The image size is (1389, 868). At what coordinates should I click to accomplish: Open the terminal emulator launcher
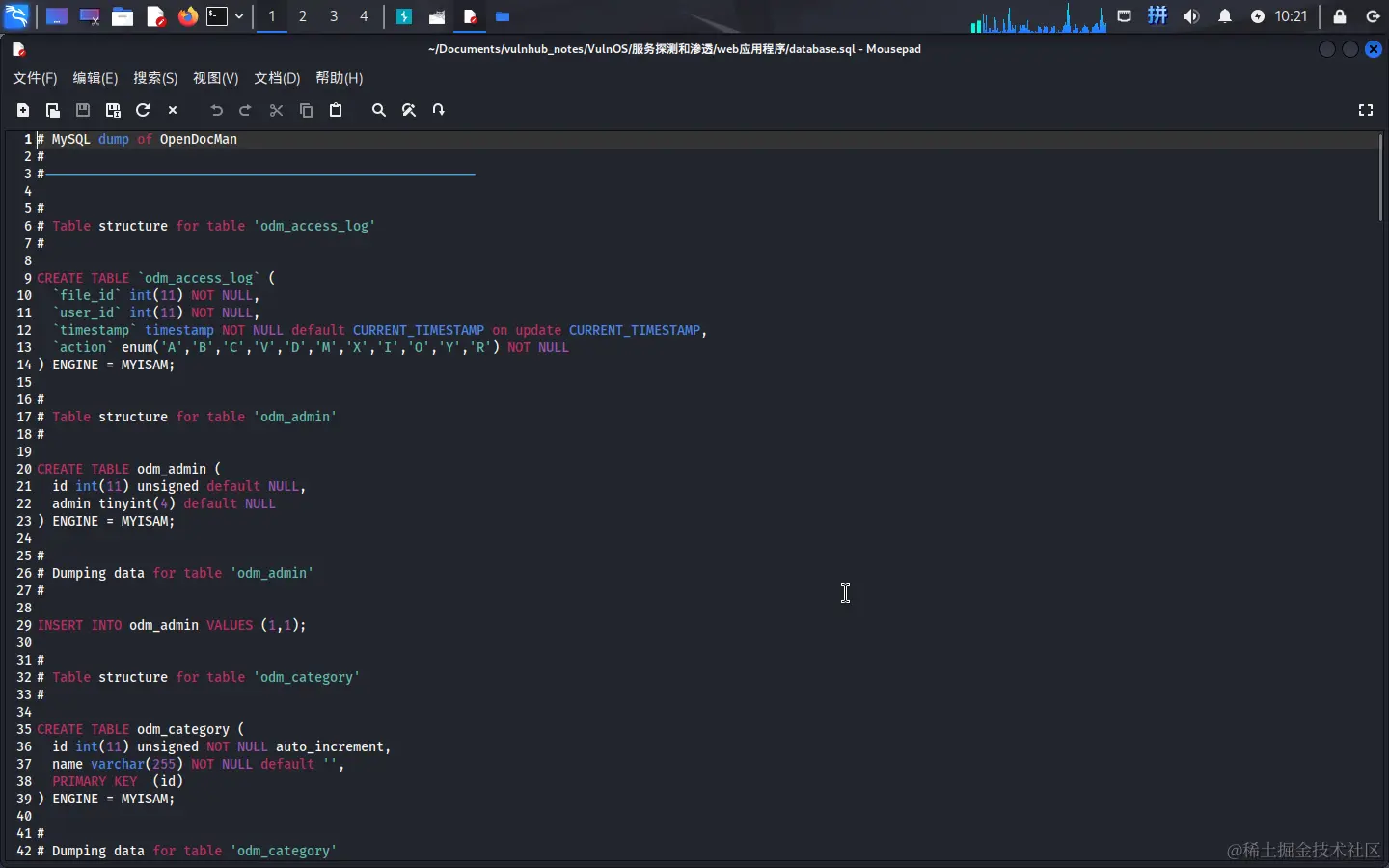(218, 16)
